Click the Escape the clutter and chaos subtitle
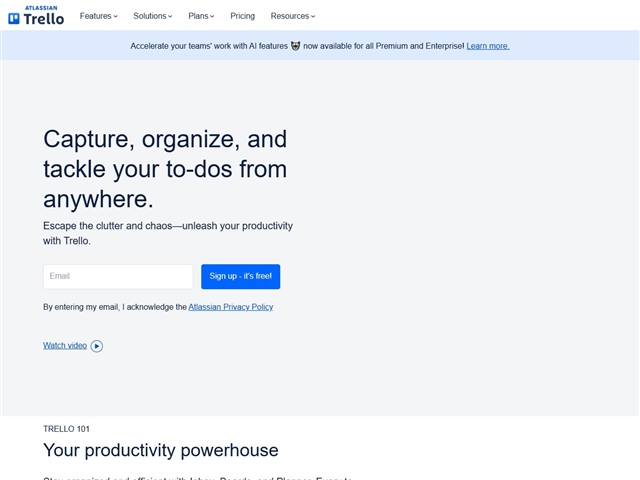The width and height of the screenshot is (640, 480). pyautogui.click(x=168, y=233)
